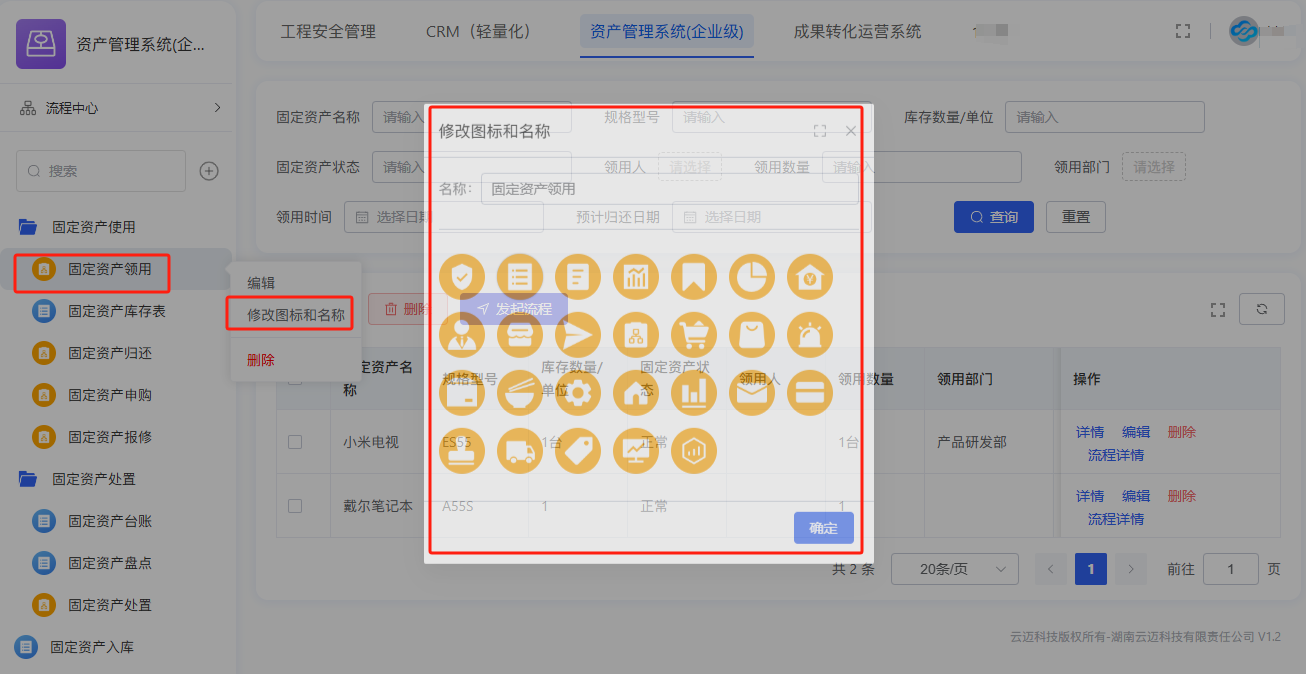This screenshot has width=1306, height=674.
Task: Switch to the 成果转化运营系统 tab
Action: (857, 31)
